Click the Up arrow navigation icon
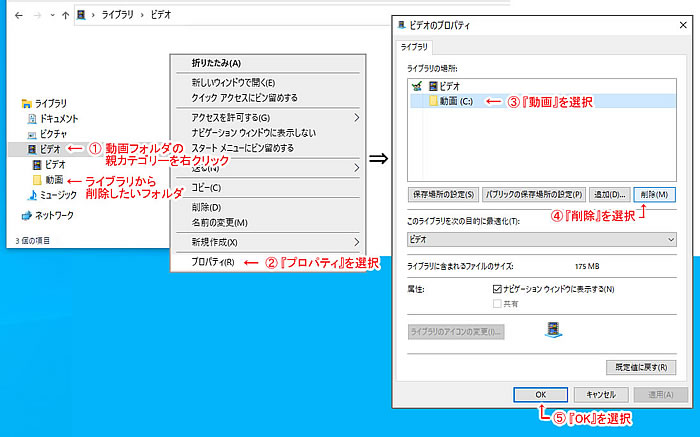 pos(66,16)
